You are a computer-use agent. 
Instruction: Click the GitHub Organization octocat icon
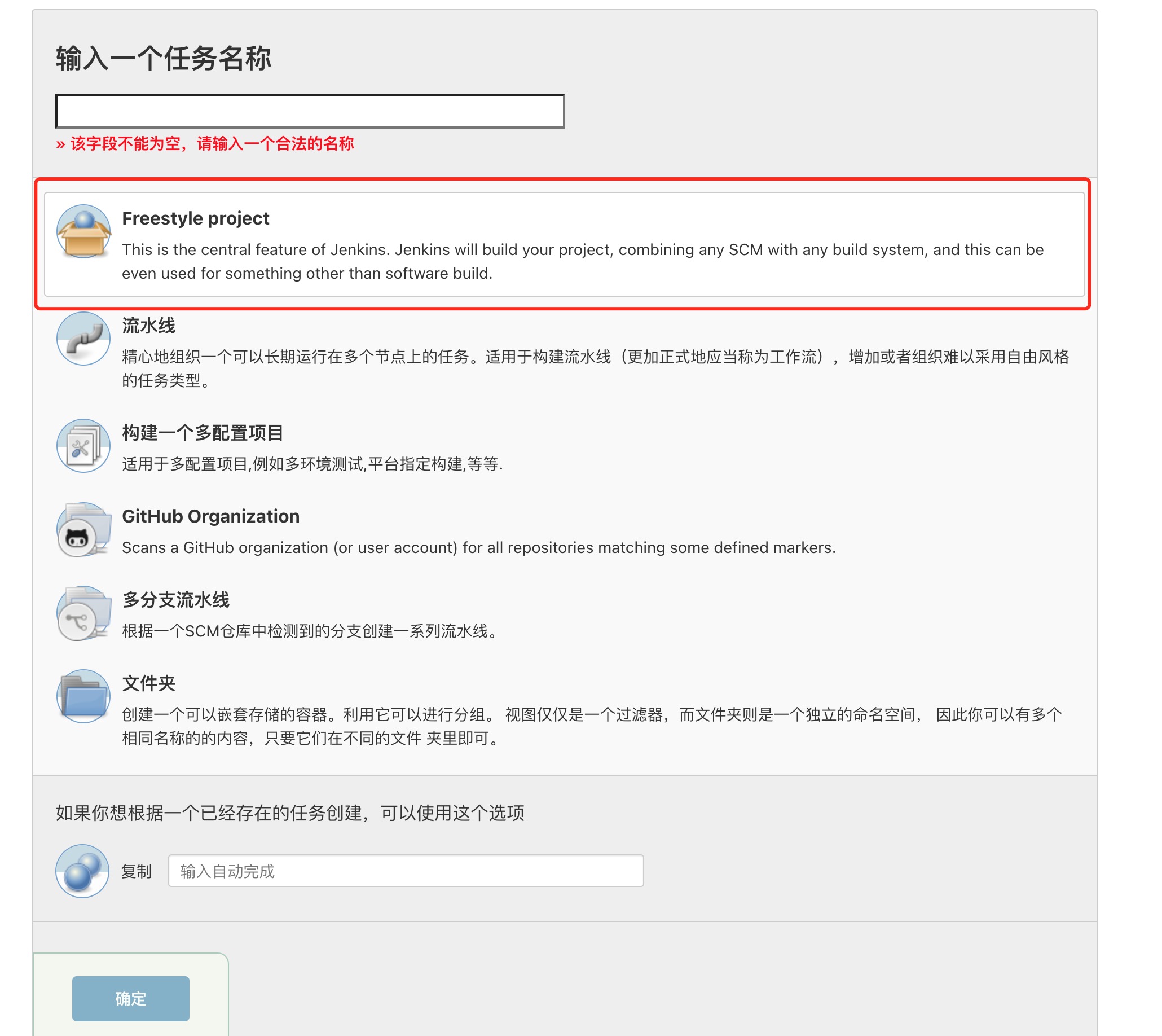click(x=83, y=530)
